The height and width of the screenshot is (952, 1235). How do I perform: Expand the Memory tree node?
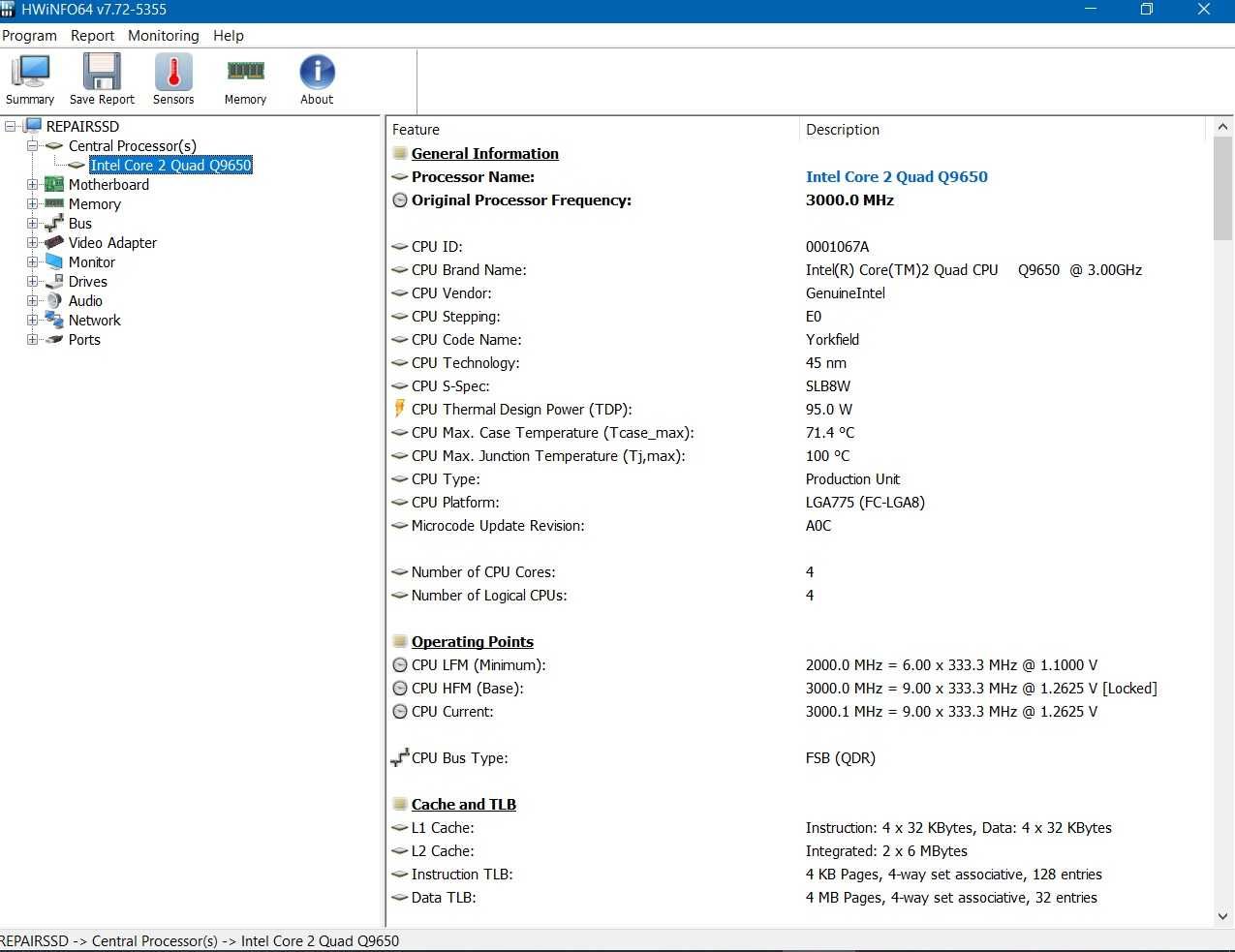pyautogui.click(x=32, y=203)
